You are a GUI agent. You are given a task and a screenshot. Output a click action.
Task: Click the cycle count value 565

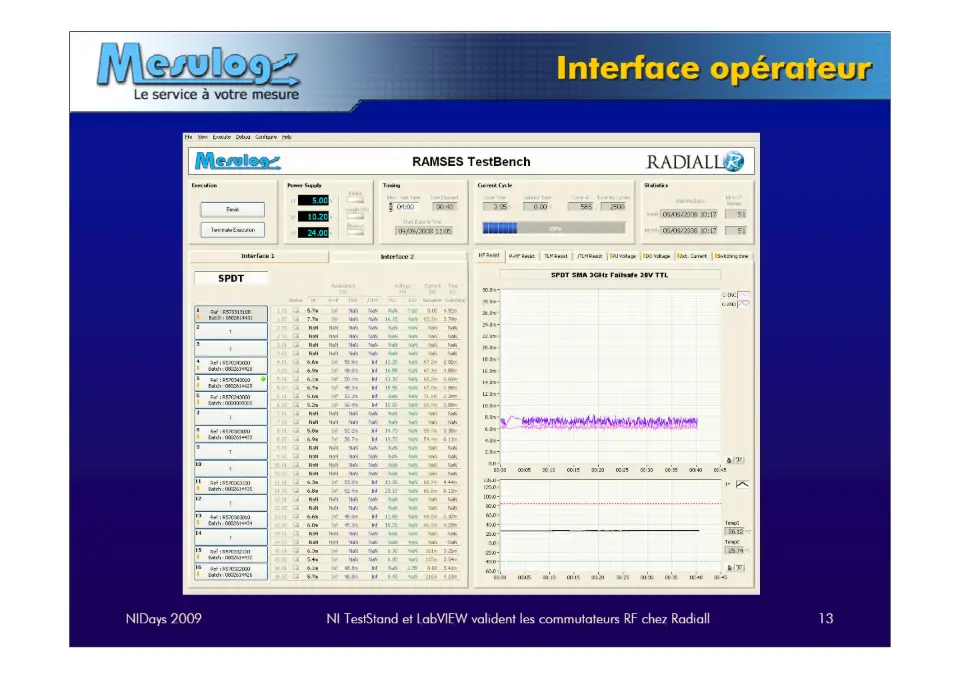tap(581, 207)
